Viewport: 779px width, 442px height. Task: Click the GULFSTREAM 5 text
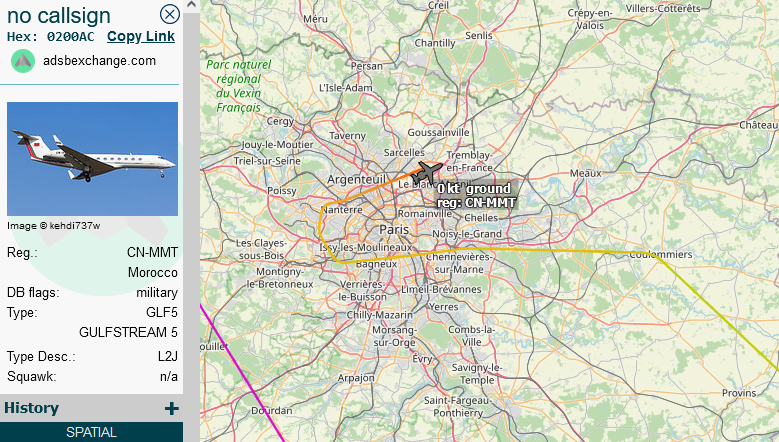coord(128,332)
